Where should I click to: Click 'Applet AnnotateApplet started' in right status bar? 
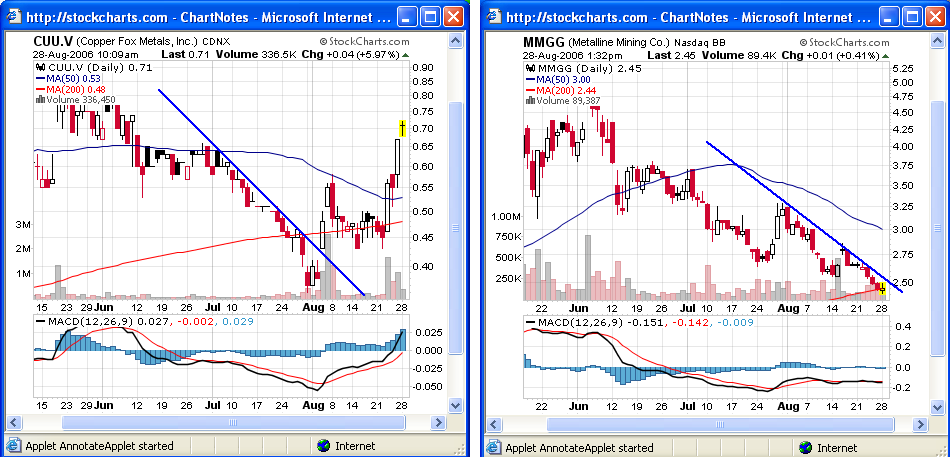[x=579, y=447]
